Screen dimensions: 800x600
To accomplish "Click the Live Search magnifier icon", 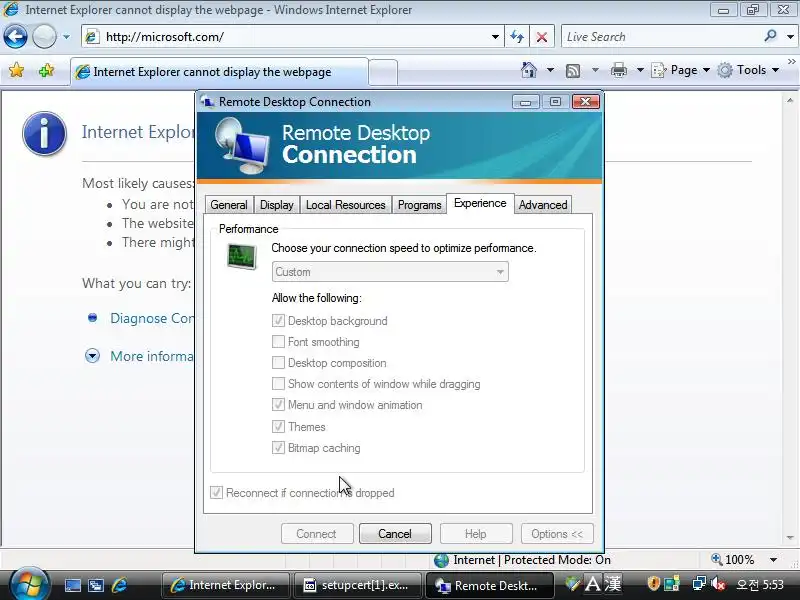I will [x=770, y=36].
